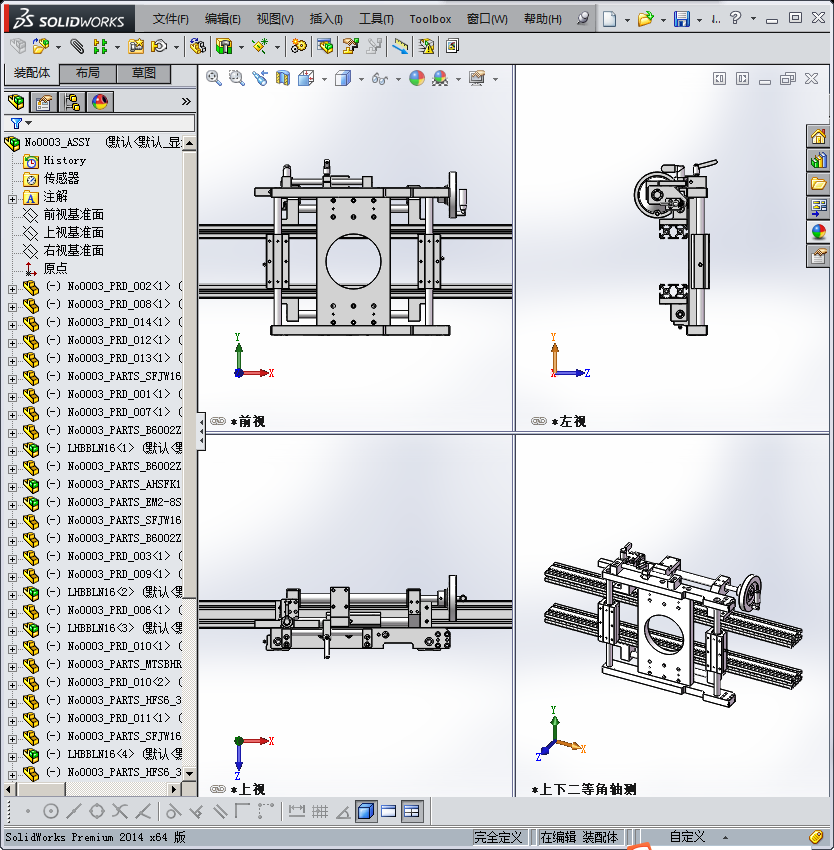This screenshot has width=834, height=850.
Task: Click the Zoom to Fit magnifier icon
Action: point(214,78)
